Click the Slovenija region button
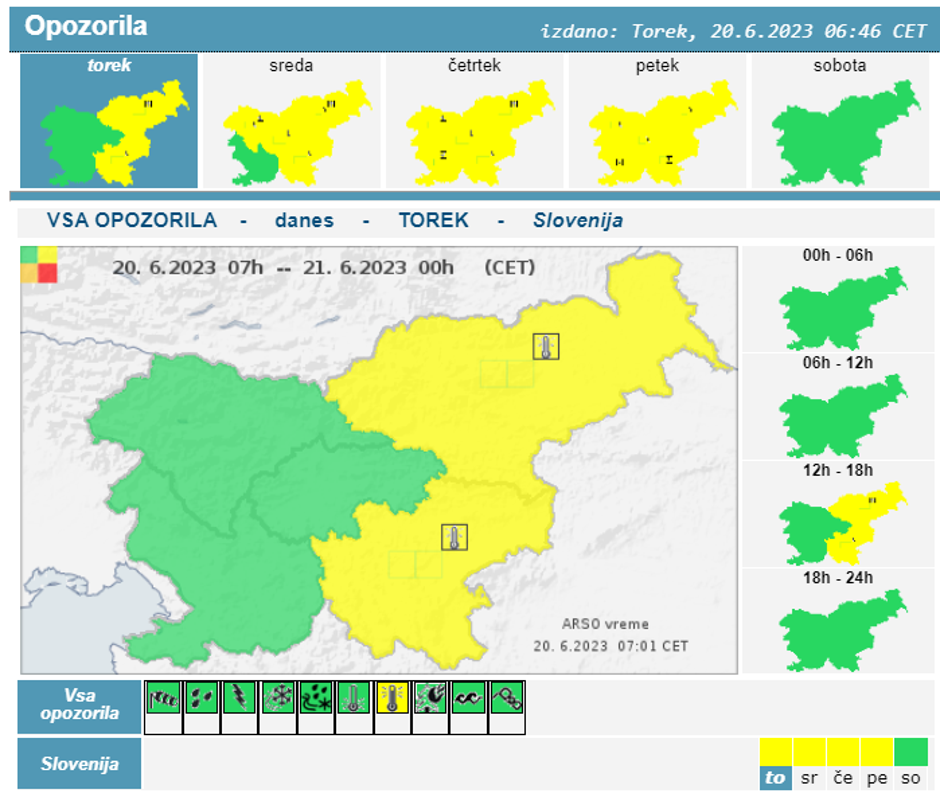The image size is (940, 797). tap(79, 764)
